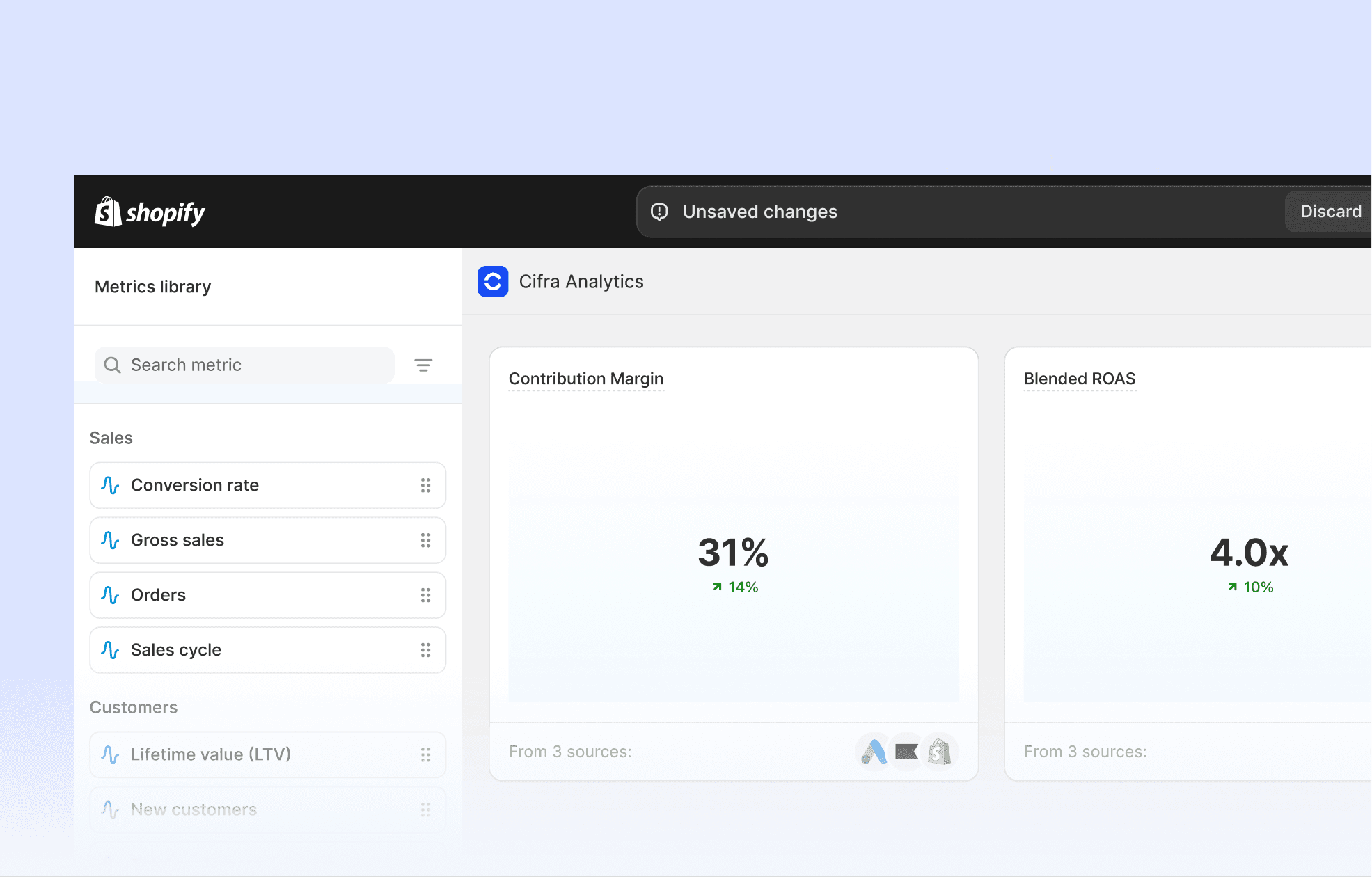Click the Metrics library heading
Viewport: 1372px width, 877px height.
pos(152,287)
